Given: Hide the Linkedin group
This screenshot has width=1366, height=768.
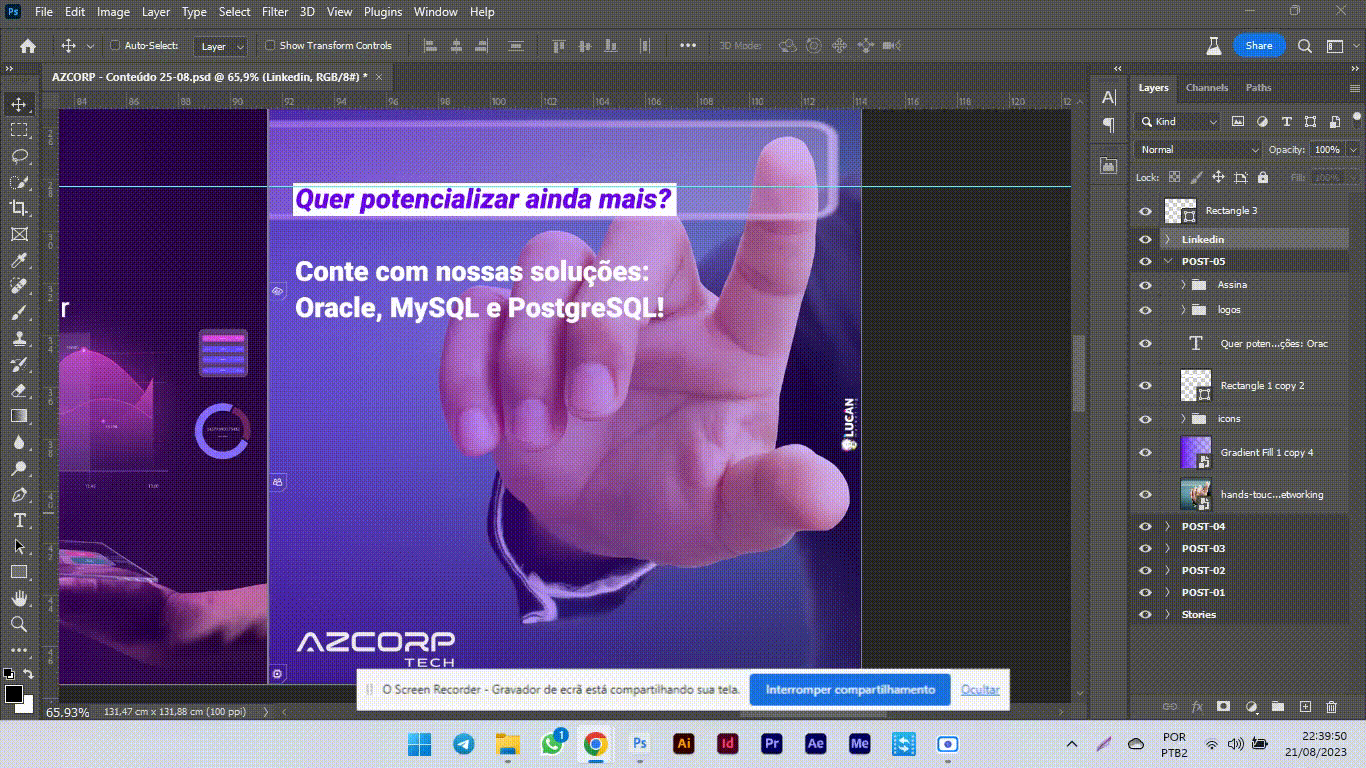Looking at the screenshot, I should point(1145,239).
